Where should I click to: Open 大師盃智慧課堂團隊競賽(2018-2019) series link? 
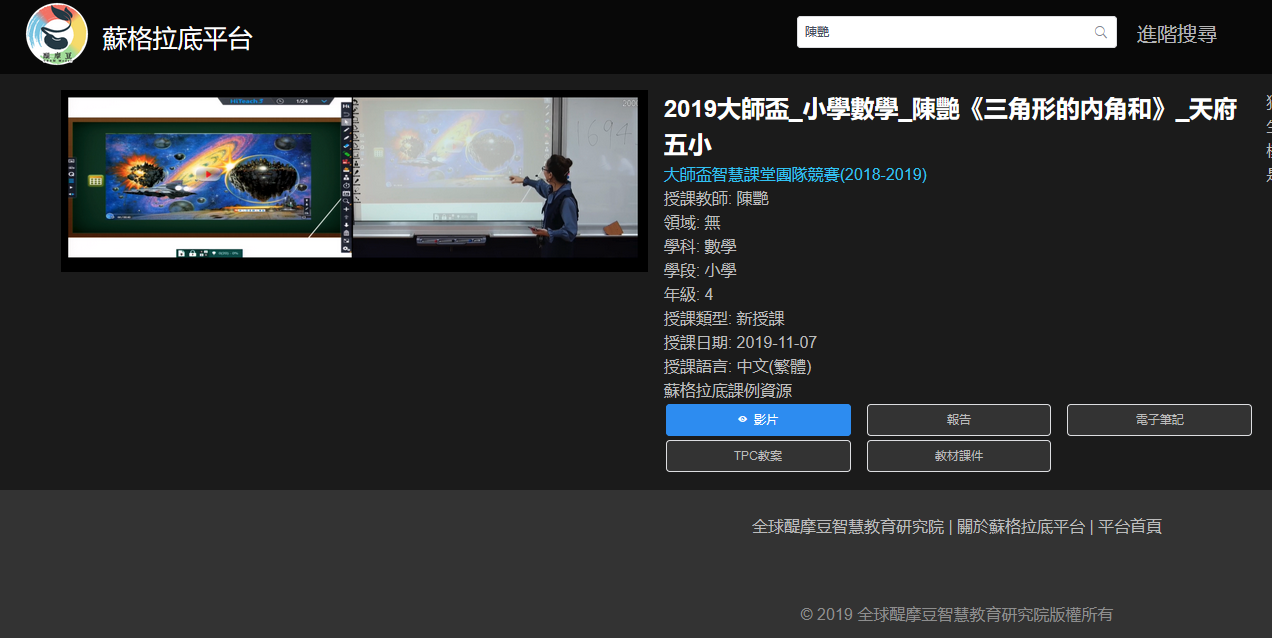coord(795,174)
